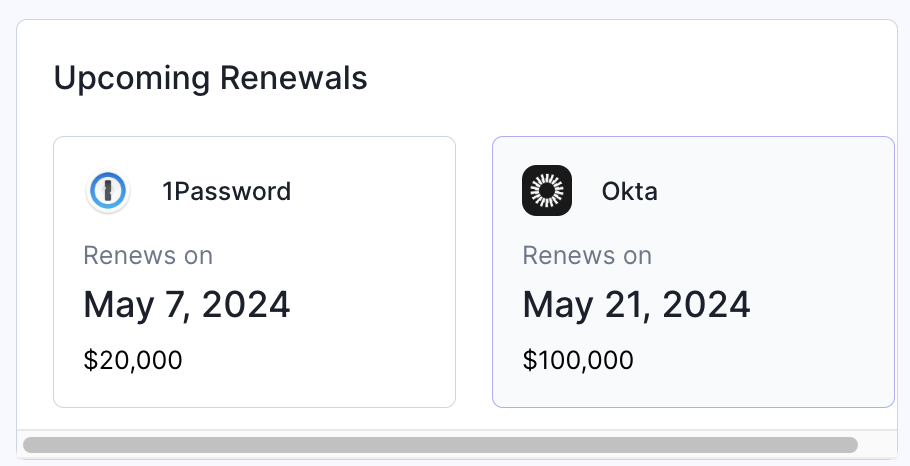This screenshot has height=466, width=910.
Task: Select the May 7, 2024 renewal date
Action: click(186, 304)
